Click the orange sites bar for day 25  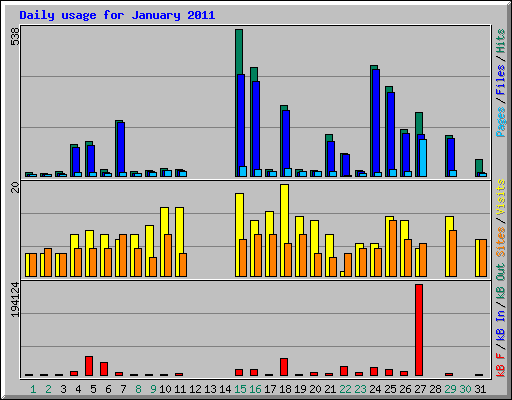393,248
